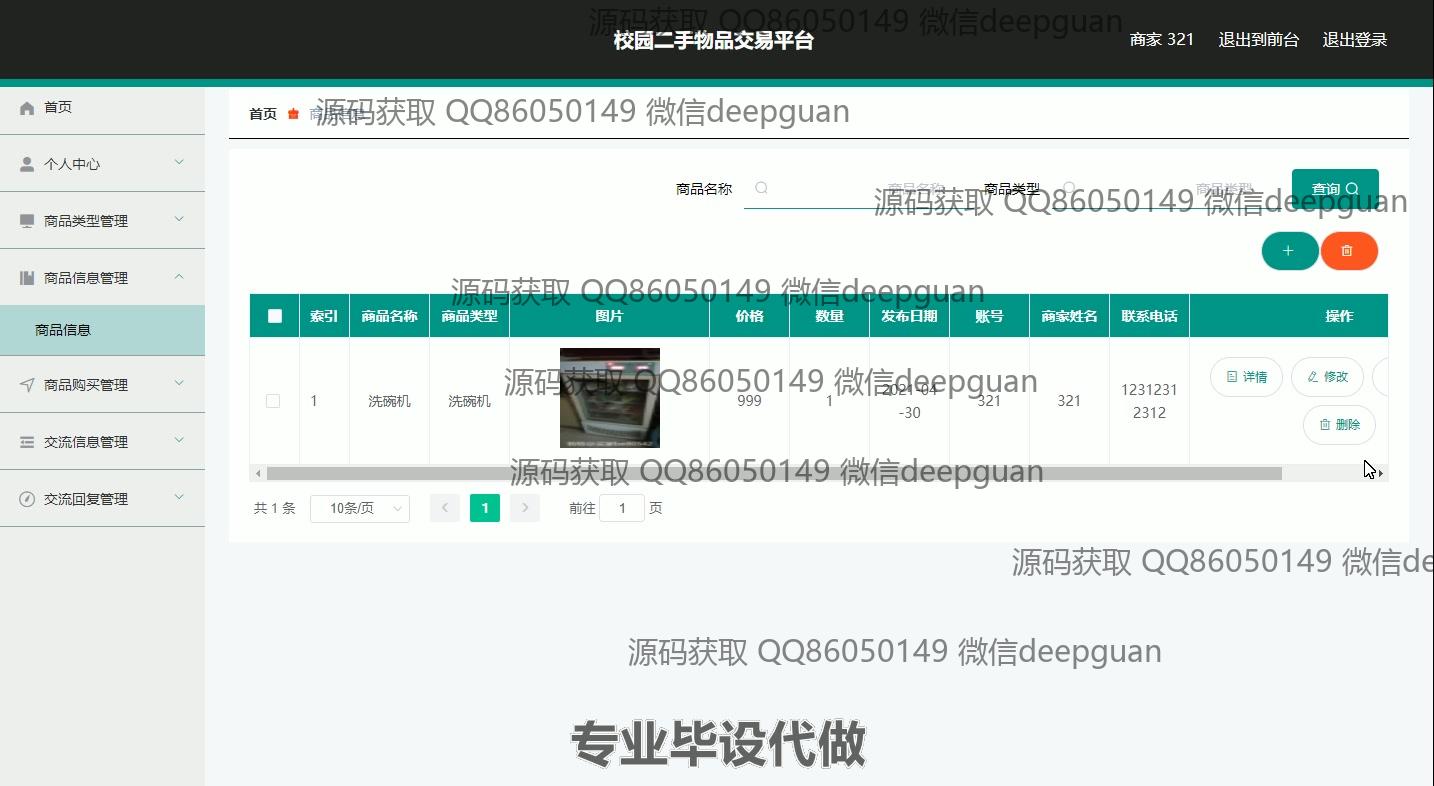Click the 详情 button for 洗碗机 row
Screen dimensions: 1434x786
point(1246,377)
